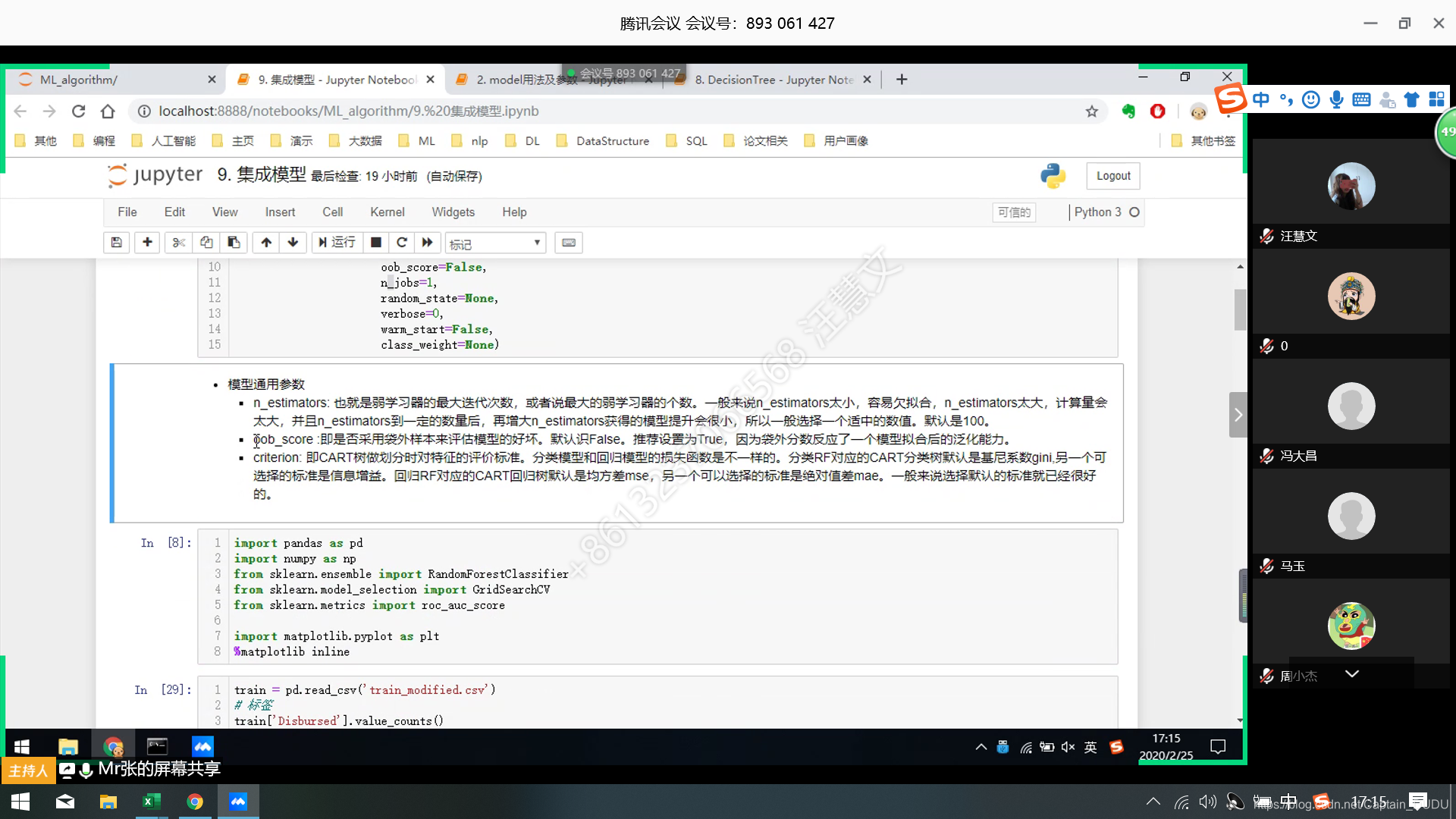Viewport: 1456px width, 819px height.
Task: Open the red Opera extension icon
Action: point(1158,111)
